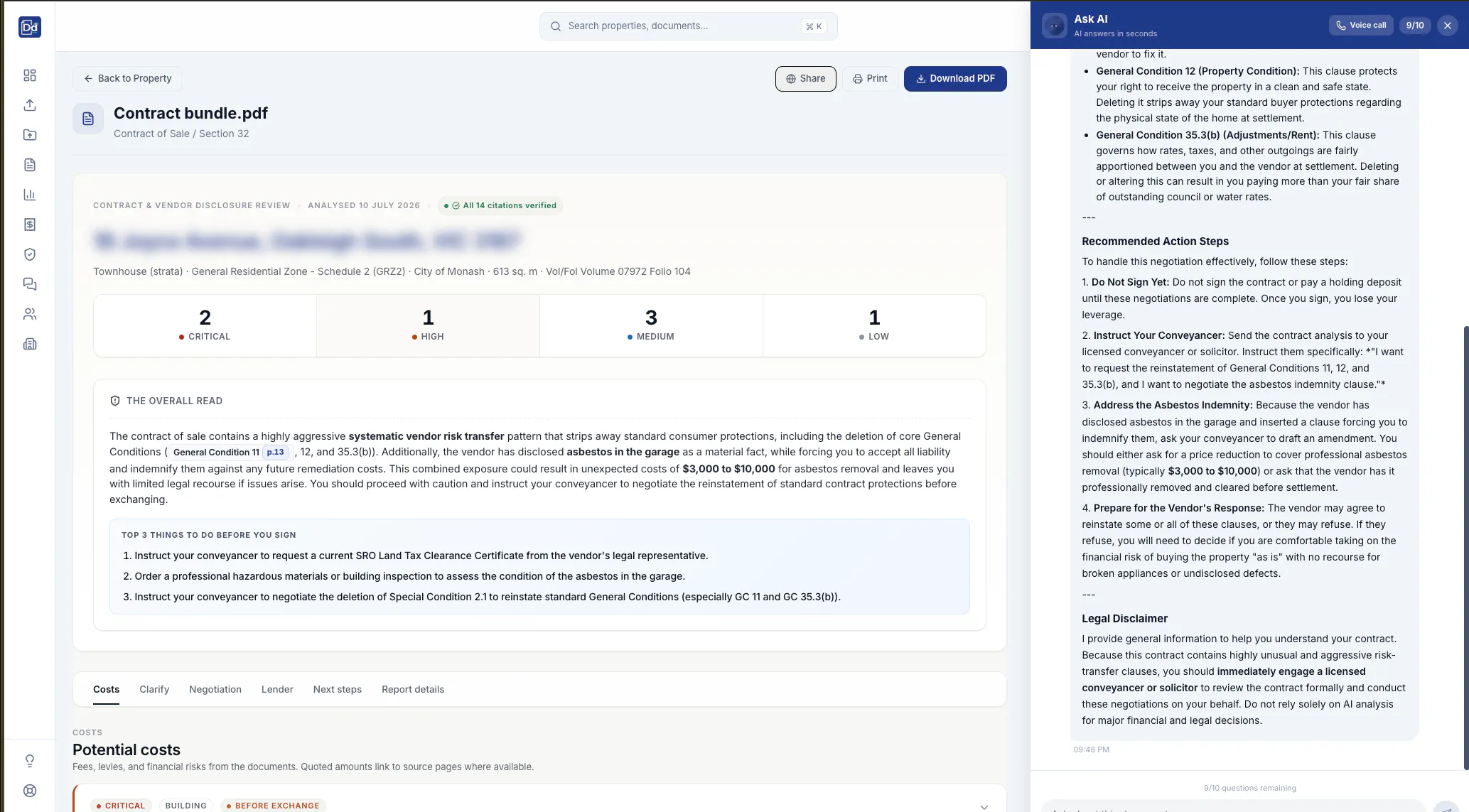The height and width of the screenshot is (812, 1469).
Task: Open the people contacts icon in sidebar
Action: point(30,314)
